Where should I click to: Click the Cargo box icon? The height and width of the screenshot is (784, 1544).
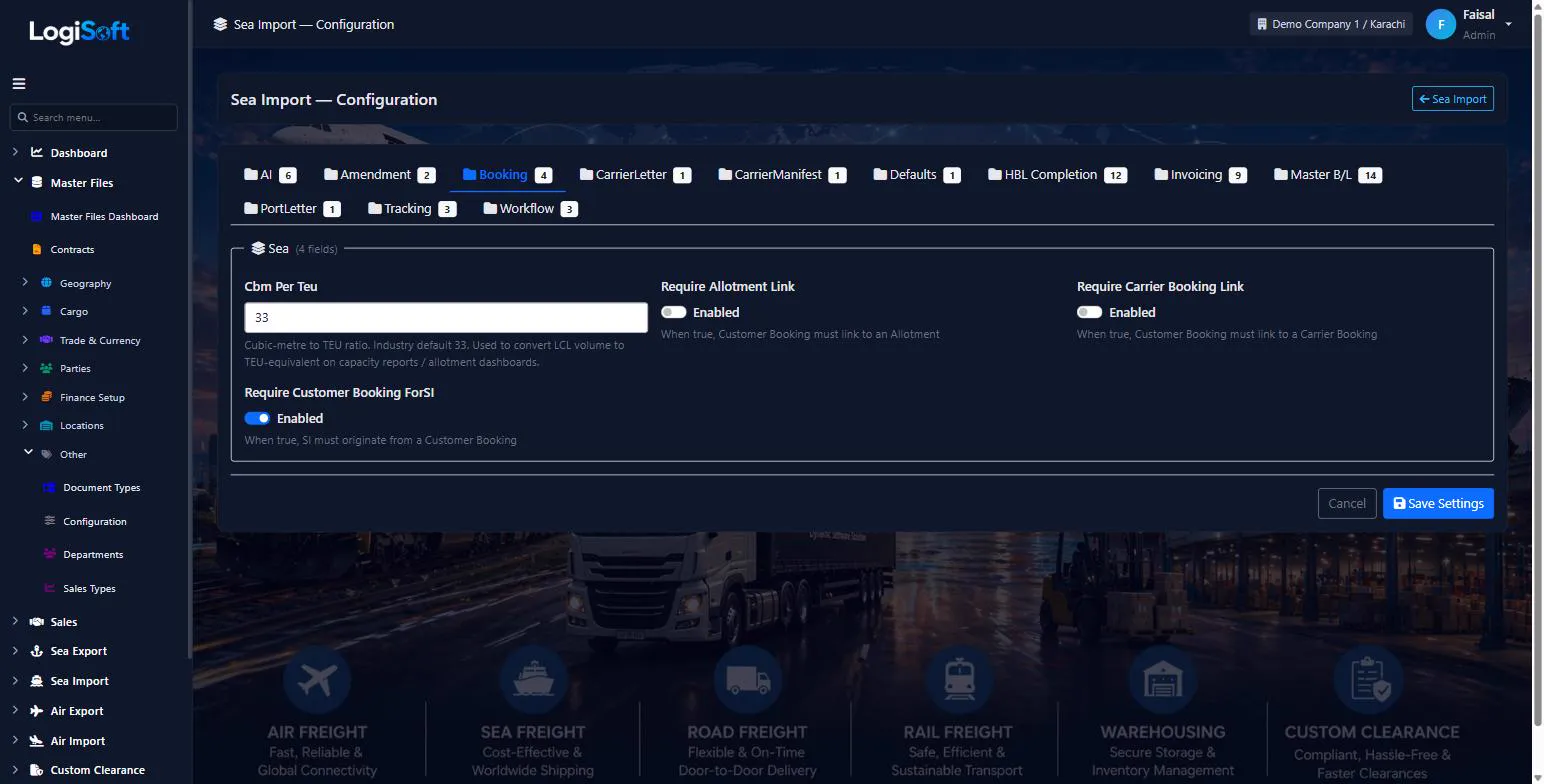click(46, 311)
